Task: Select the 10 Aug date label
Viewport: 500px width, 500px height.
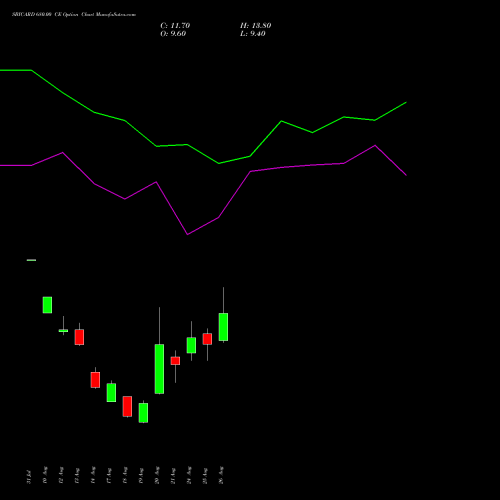Action: point(45,475)
